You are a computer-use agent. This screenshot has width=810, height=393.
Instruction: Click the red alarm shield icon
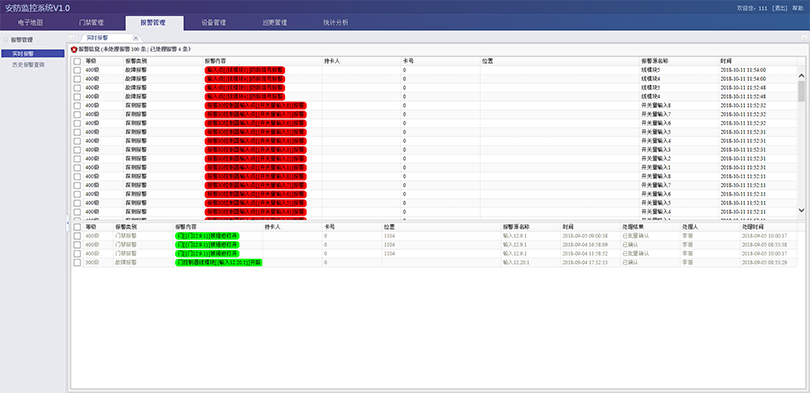(x=74, y=49)
